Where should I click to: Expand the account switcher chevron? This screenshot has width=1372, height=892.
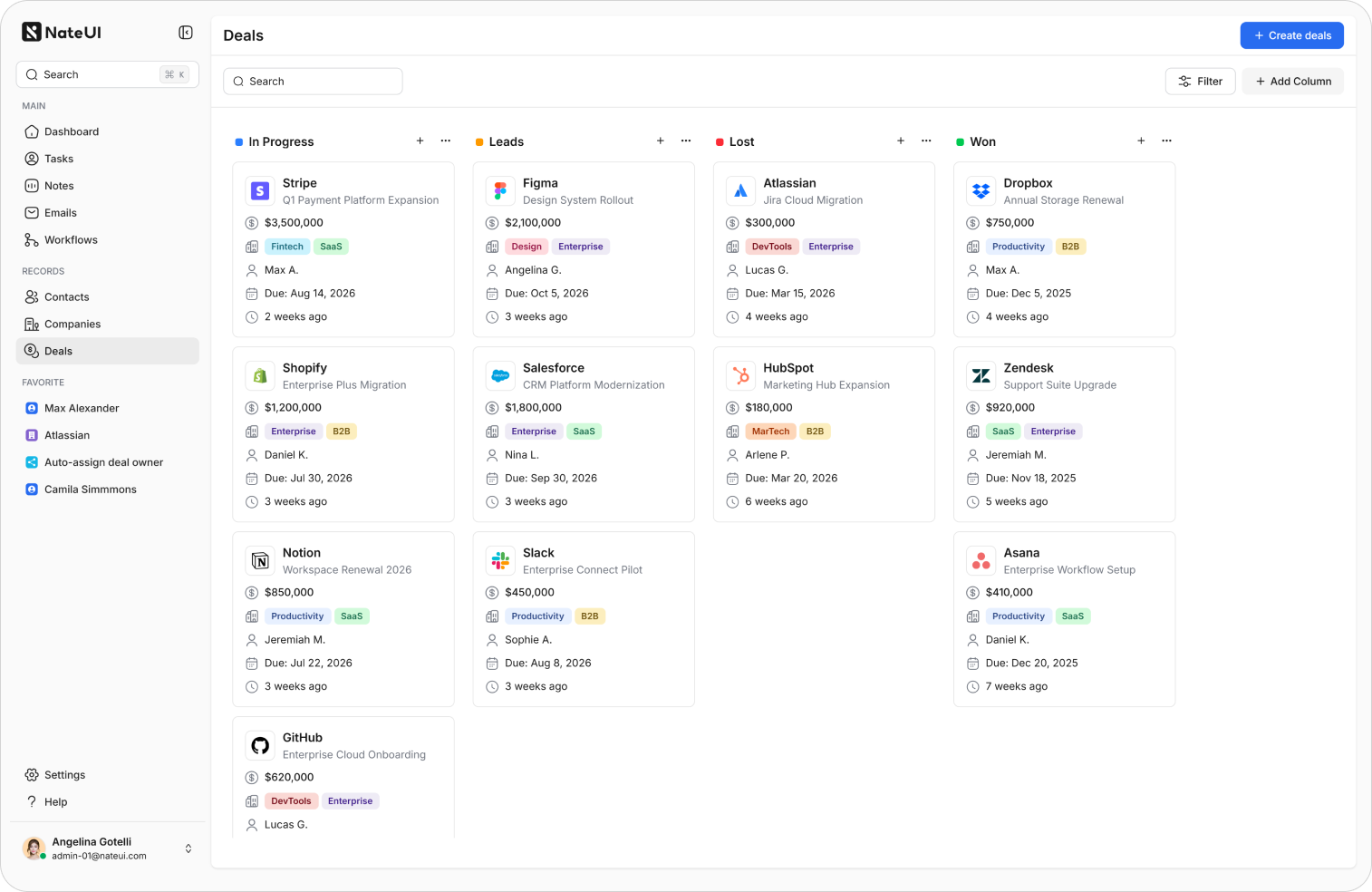tap(188, 848)
